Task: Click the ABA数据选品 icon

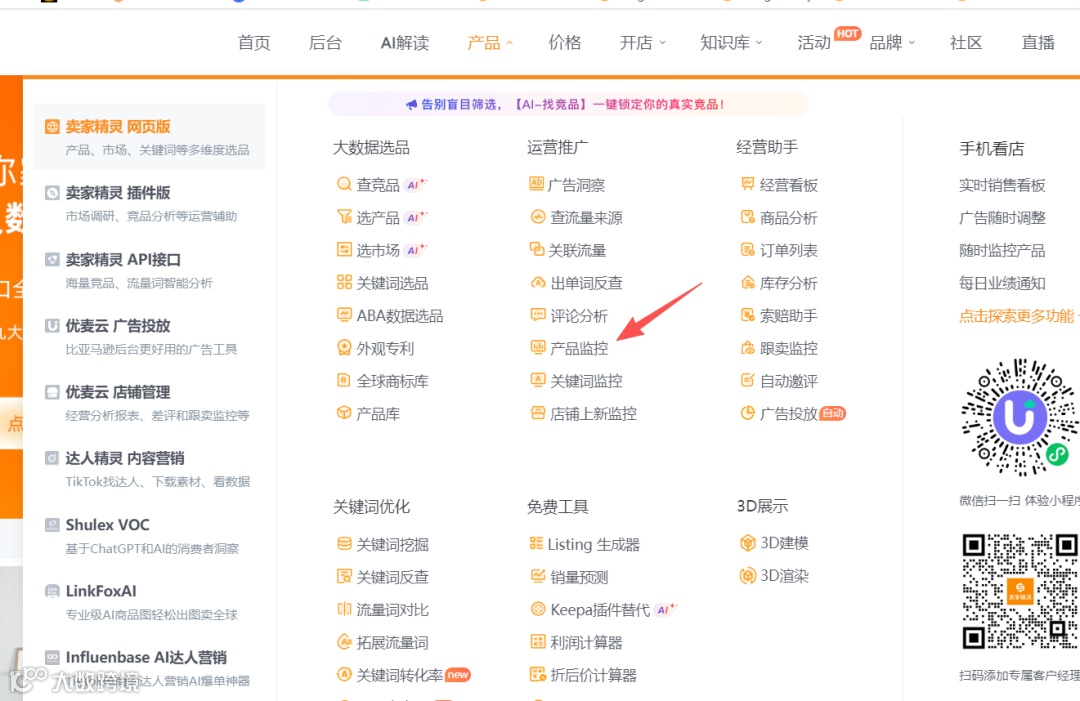Action: (344, 315)
